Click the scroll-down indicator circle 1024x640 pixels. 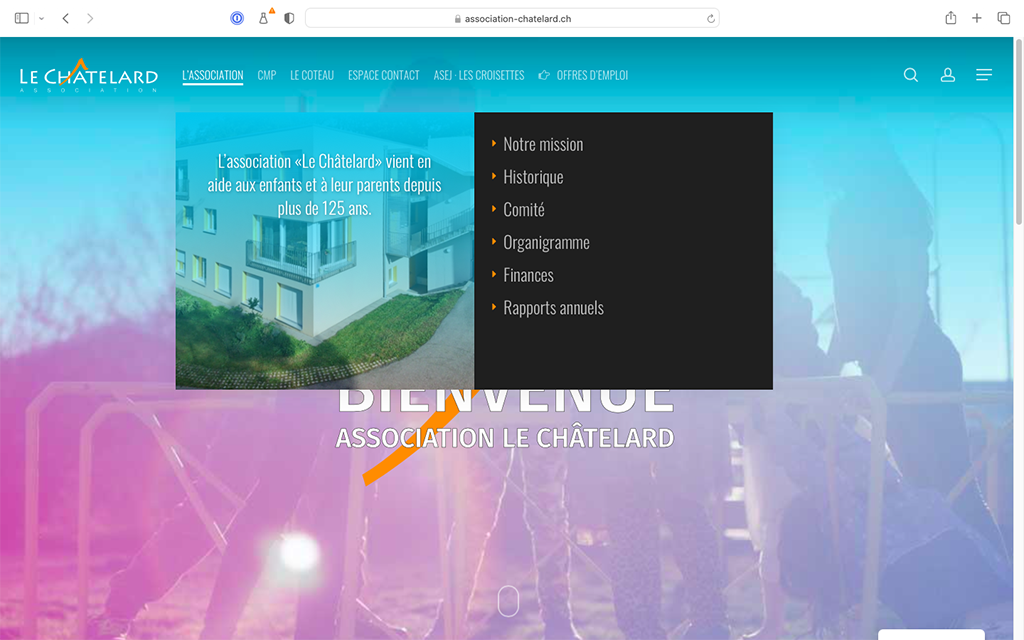click(x=508, y=601)
